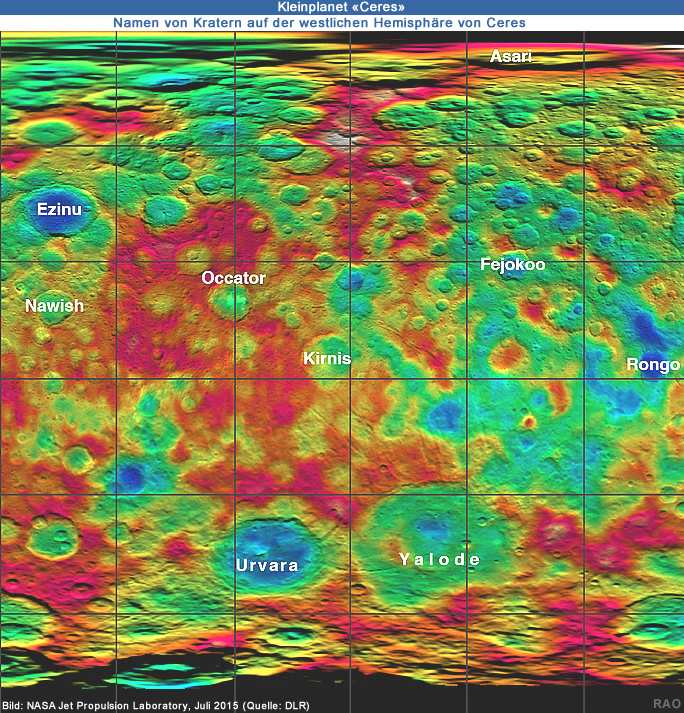This screenshot has height=713, width=684.
Task: Select the Ezinu crater name
Action: pyautogui.click(x=59, y=210)
